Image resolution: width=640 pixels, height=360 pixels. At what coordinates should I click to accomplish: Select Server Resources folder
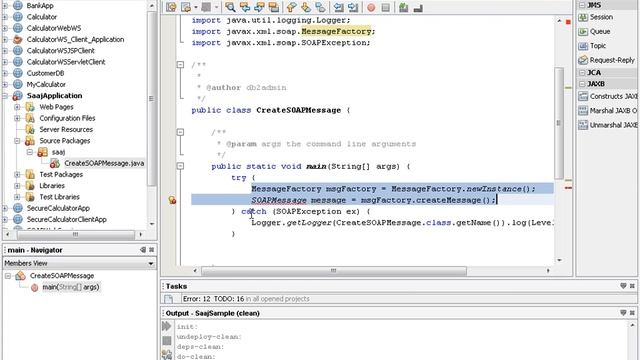click(x=66, y=129)
